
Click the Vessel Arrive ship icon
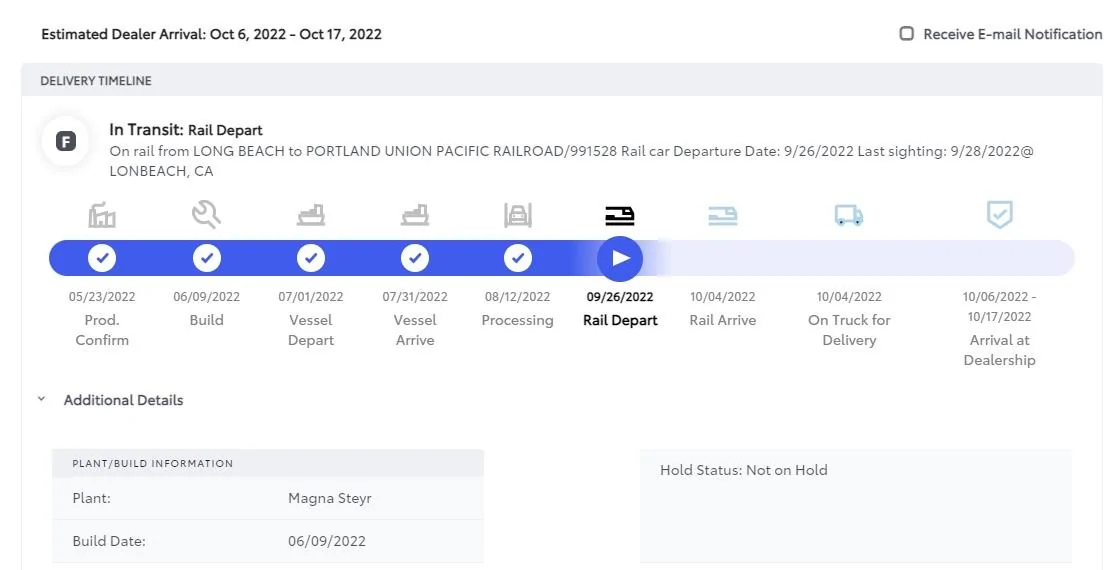tap(415, 215)
